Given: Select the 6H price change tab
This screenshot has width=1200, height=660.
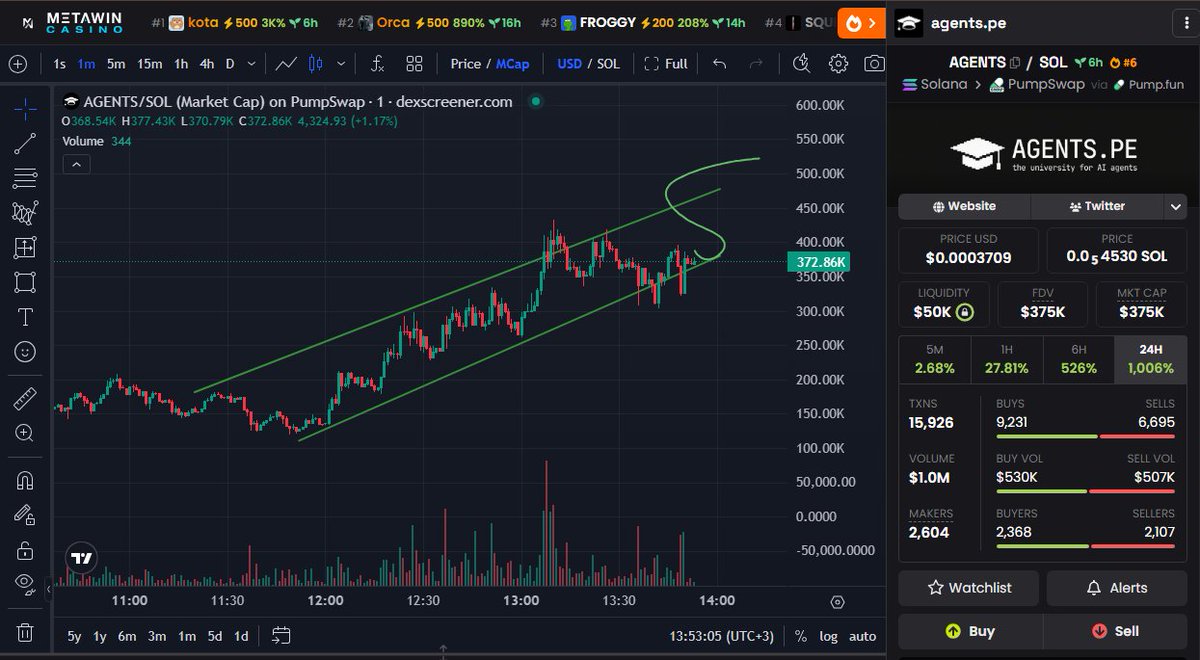Looking at the screenshot, I should (1078, 360).
